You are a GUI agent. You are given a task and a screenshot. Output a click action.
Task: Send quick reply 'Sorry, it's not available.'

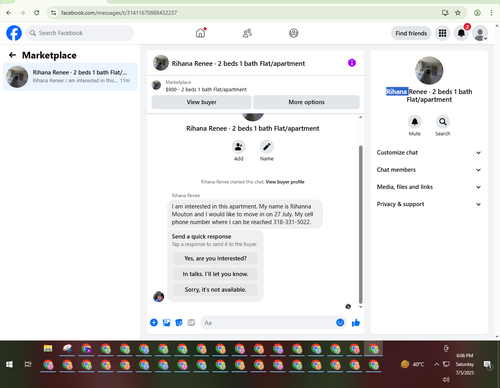tap(215, 290)
